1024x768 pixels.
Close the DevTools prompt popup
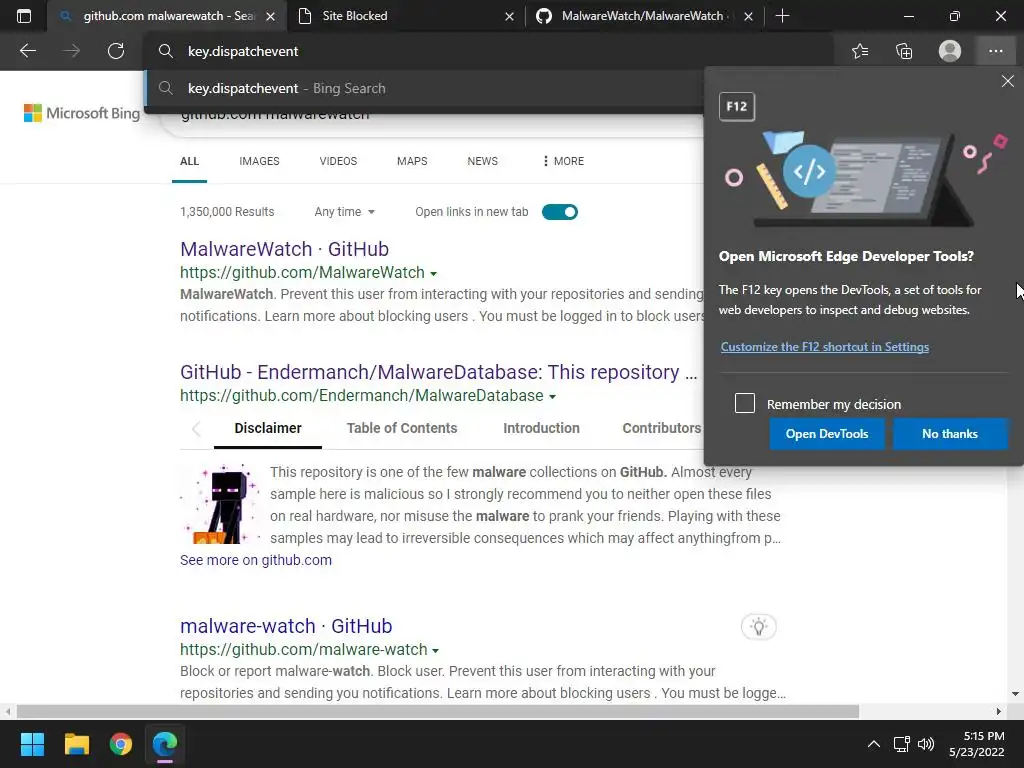pyautogui.click(x=1008, y=81)
